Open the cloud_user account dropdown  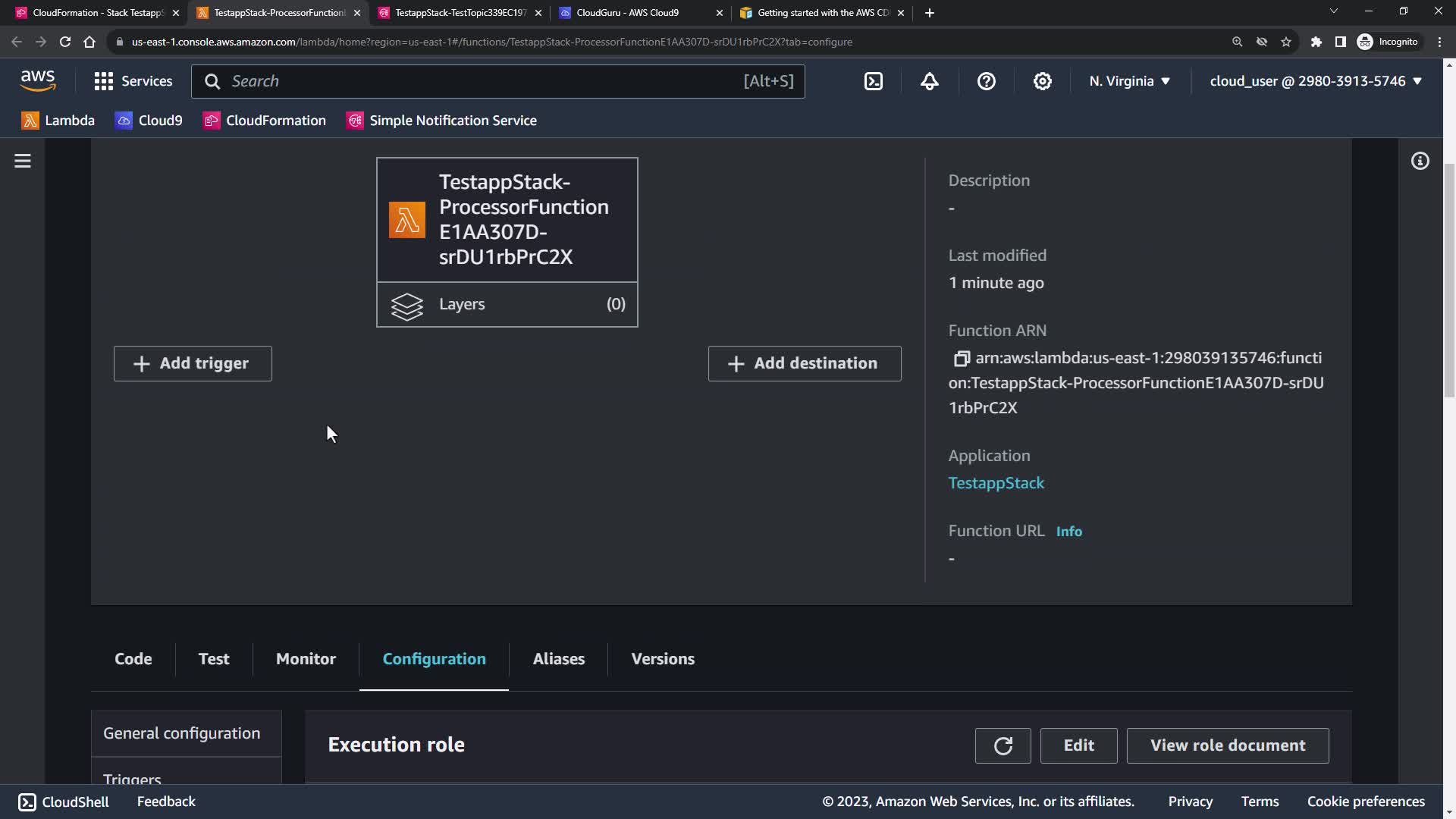[x=1315, y=81]
